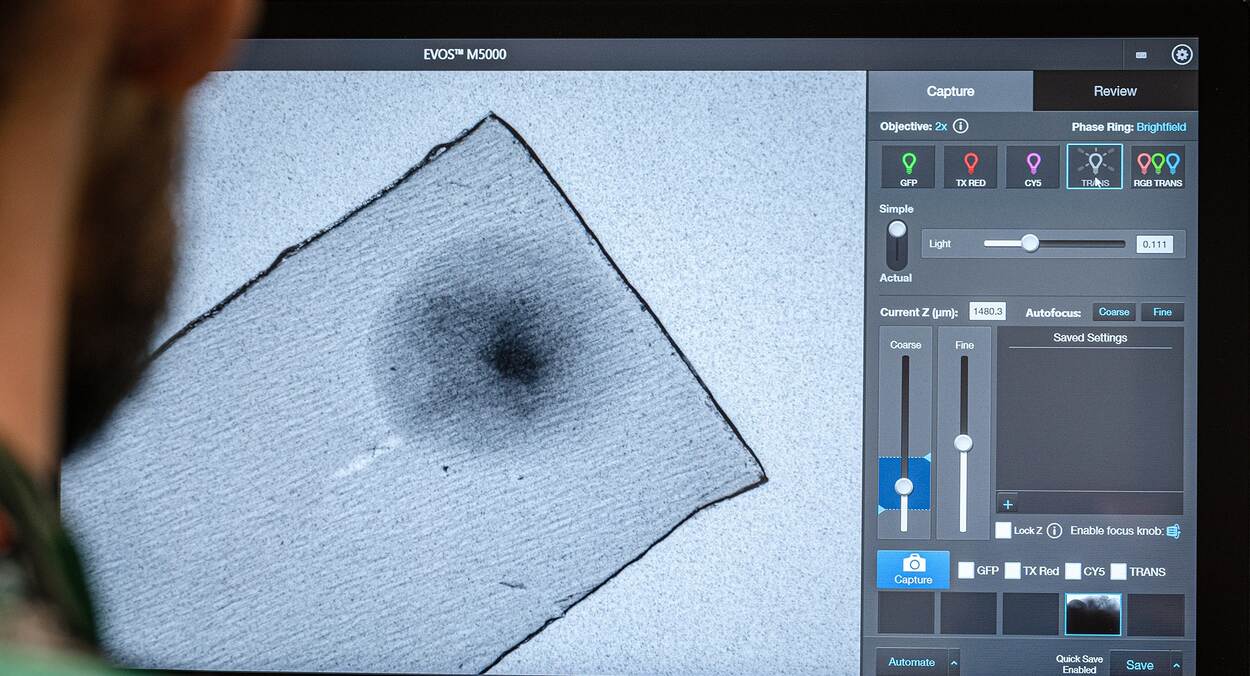Select the third empty capture thumbnail slot
The image size is (1250, 676).
coord(1031,614)
